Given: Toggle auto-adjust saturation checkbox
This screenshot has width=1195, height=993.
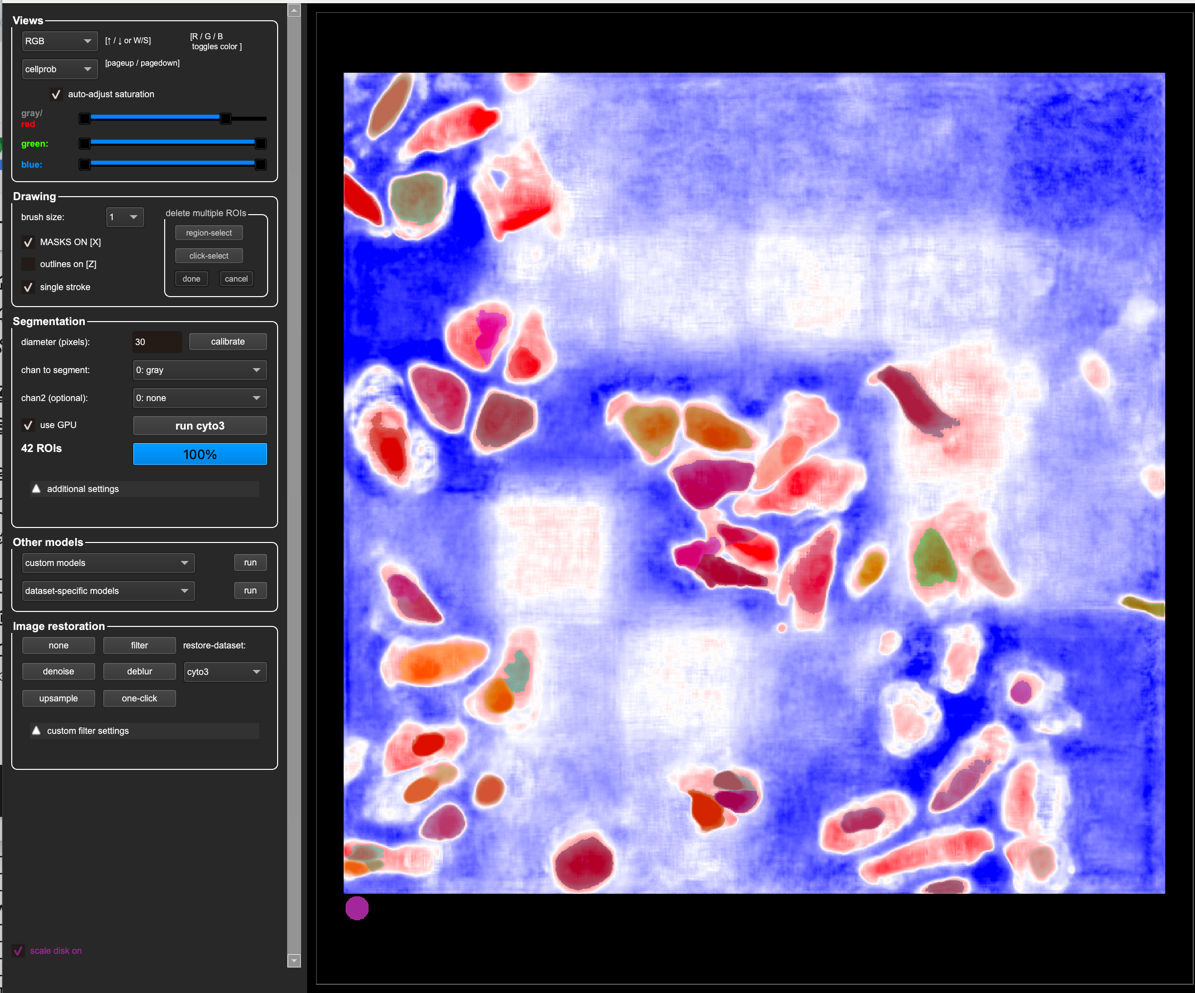Looking at the screenshot, I should (x=56, y=94).
